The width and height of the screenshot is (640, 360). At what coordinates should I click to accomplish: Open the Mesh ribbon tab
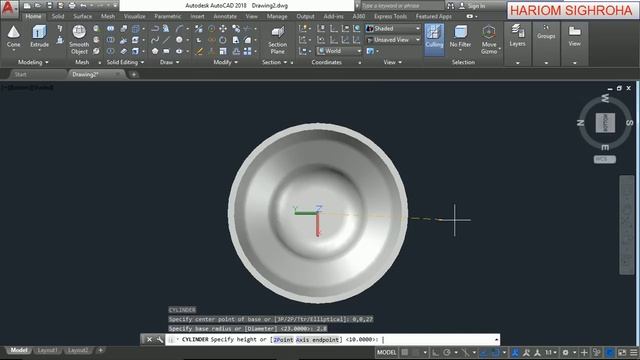(108, 16)
